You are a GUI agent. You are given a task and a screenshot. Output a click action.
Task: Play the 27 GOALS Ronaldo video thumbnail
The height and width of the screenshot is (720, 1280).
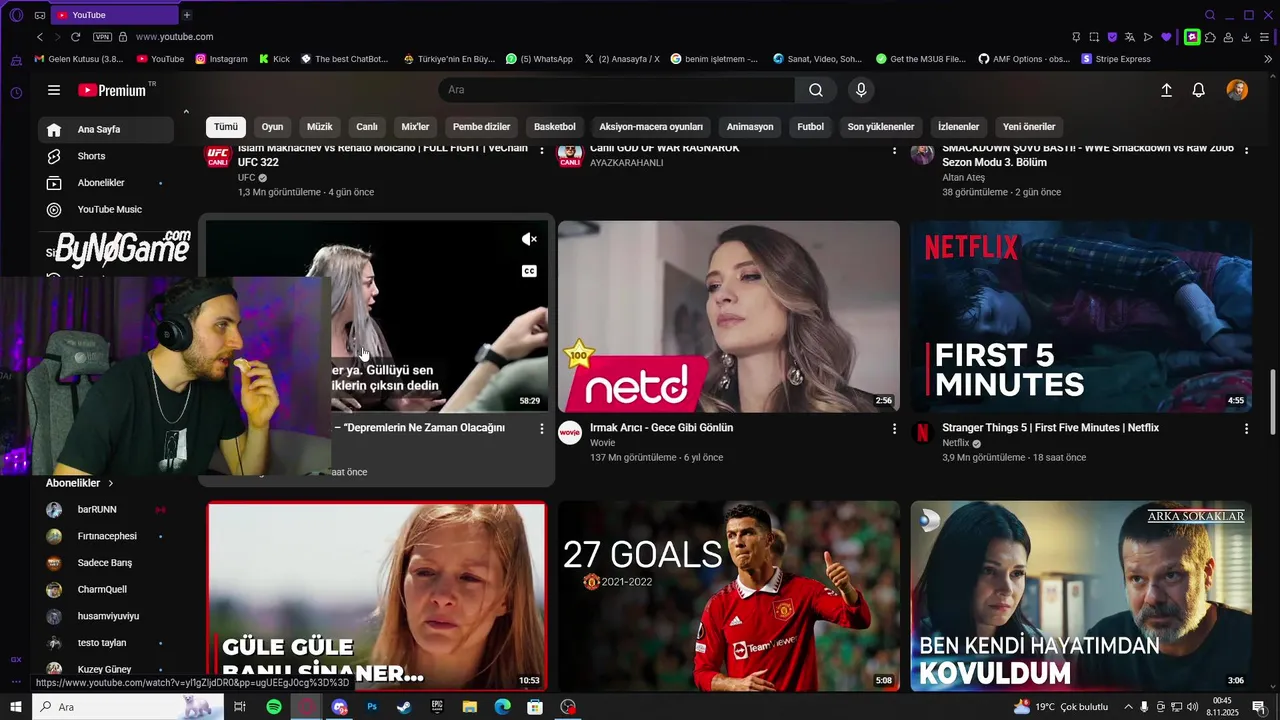click(729, 596)
